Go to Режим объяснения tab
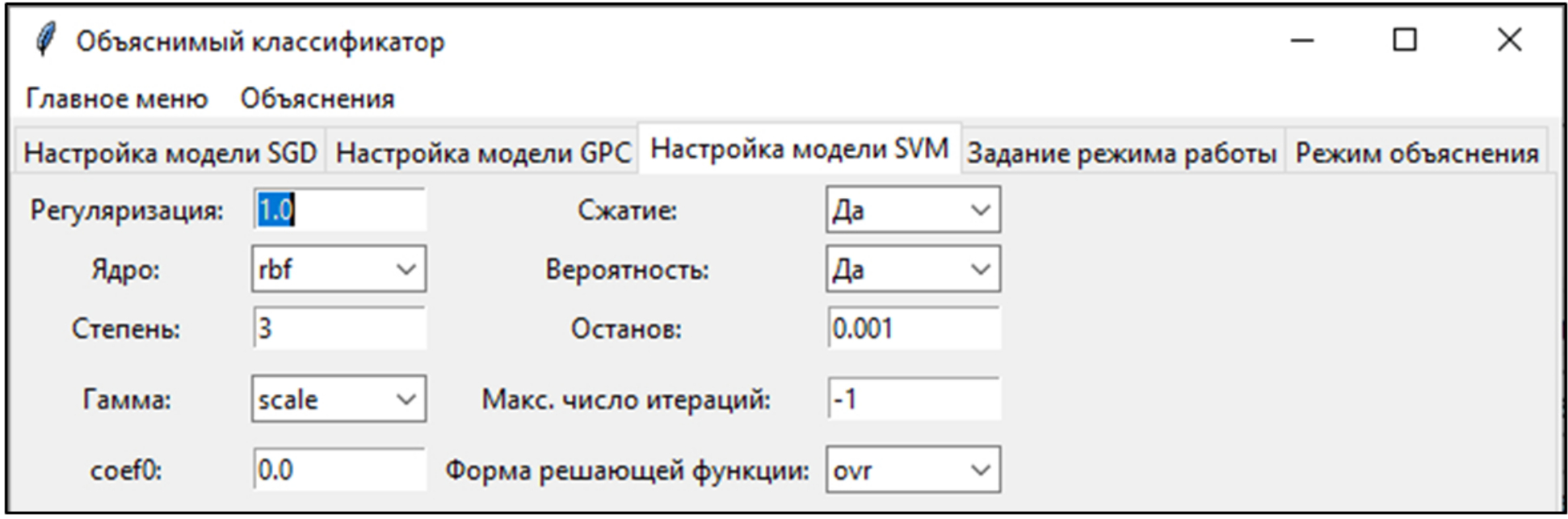Image resolution: width=1568 pixels, height=519 pixels. 1416,153
